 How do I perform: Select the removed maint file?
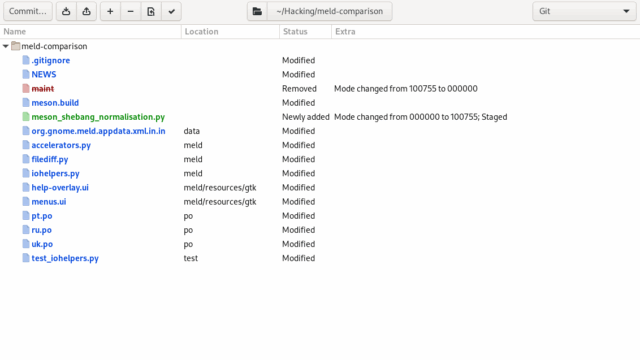(x=42, y=89)
